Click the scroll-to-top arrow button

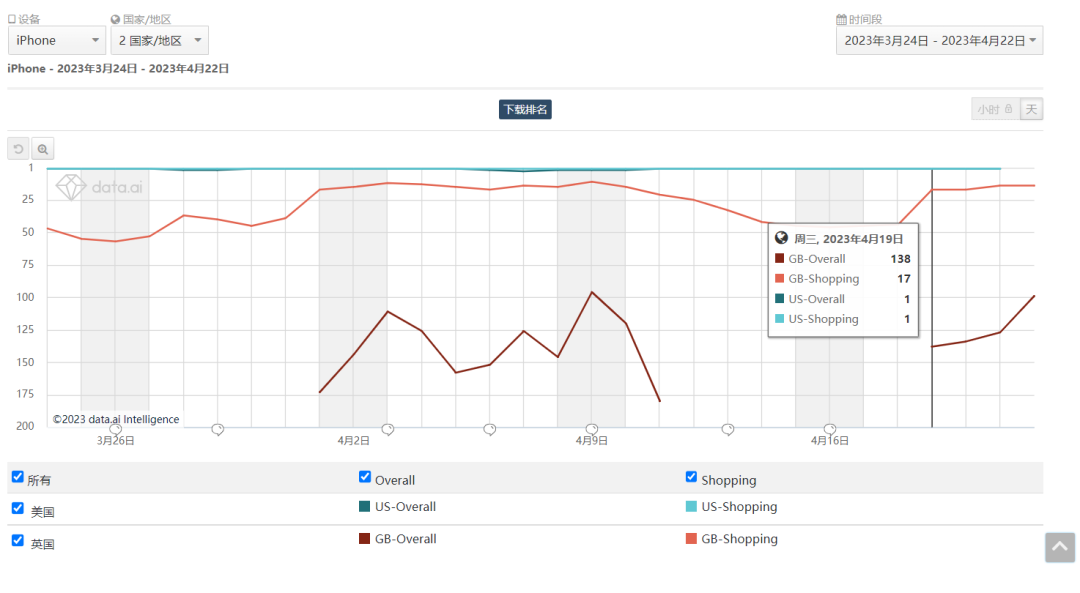point(1060,547)
